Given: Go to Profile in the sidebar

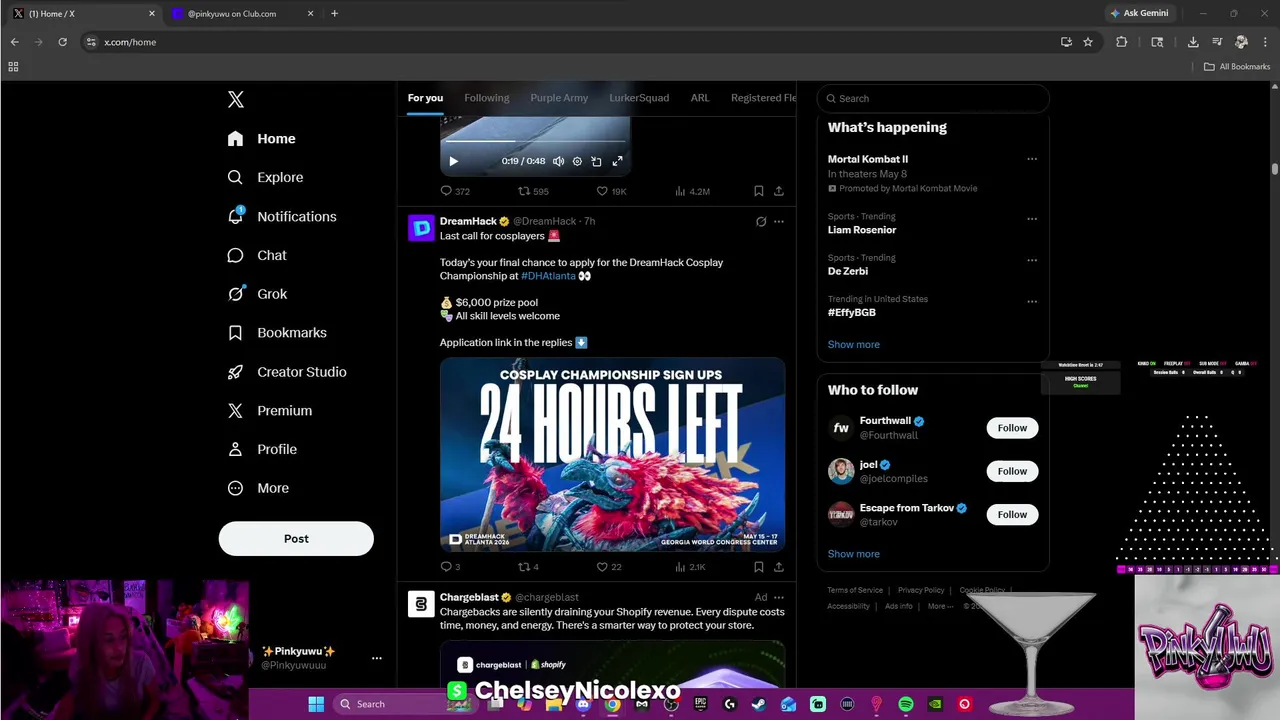Looking at the screenshot, I should click(x=262, y=449).
